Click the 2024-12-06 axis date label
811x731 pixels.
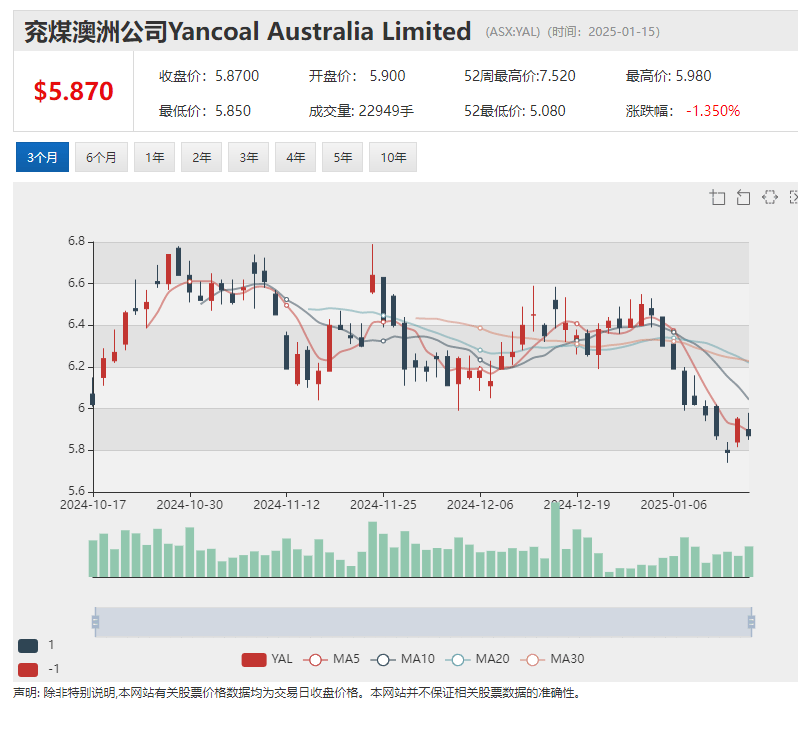click(480, 505)
